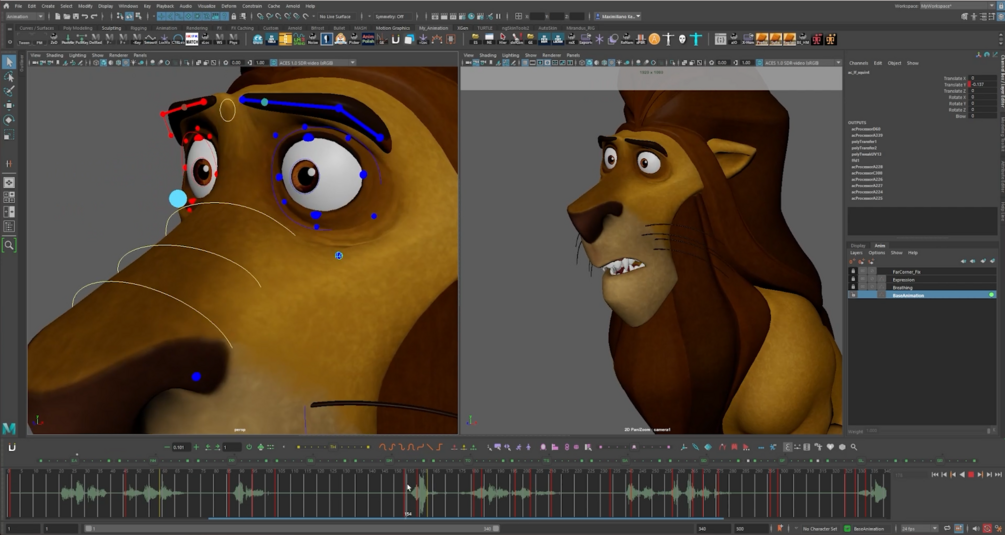Click the Anim Polish shelf icon
1005x535 pixels.
(x=368, y=40)
